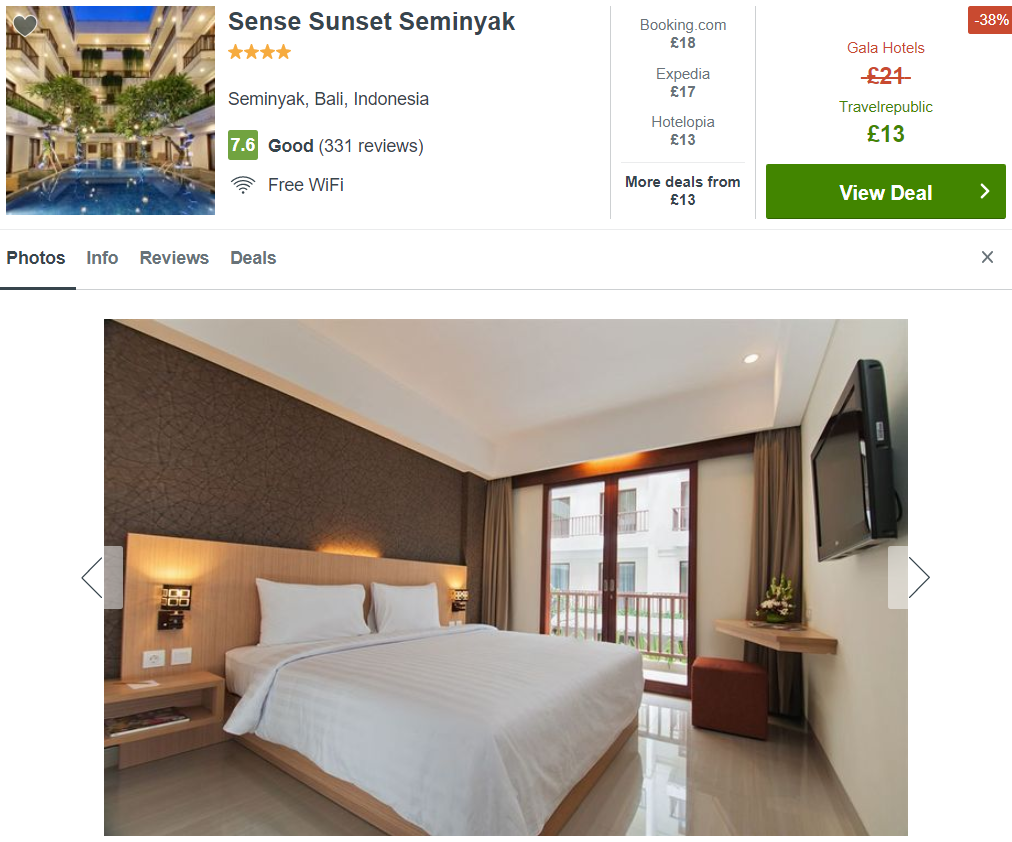Select the Expedia £17 deal

pos(682,83)
